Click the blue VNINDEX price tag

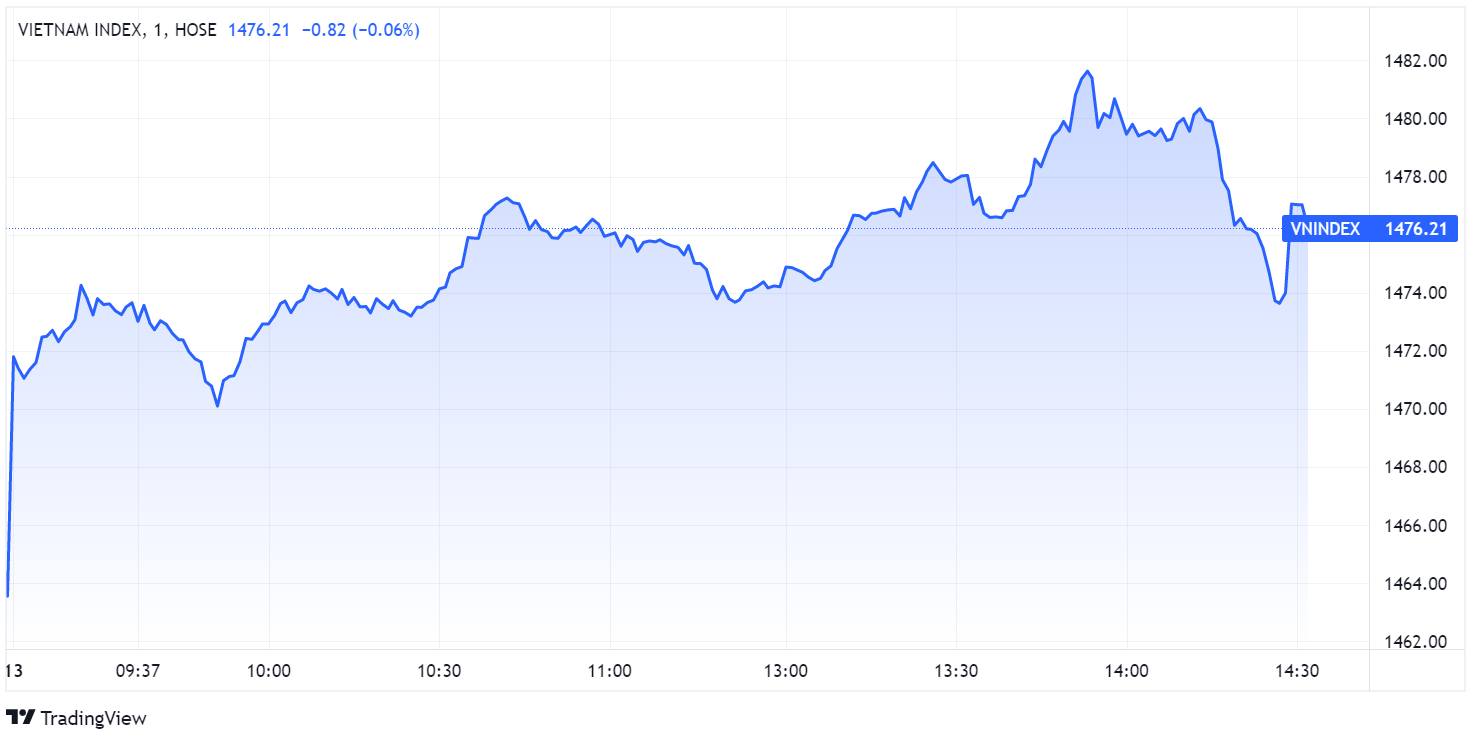[x=1369, y=229]
